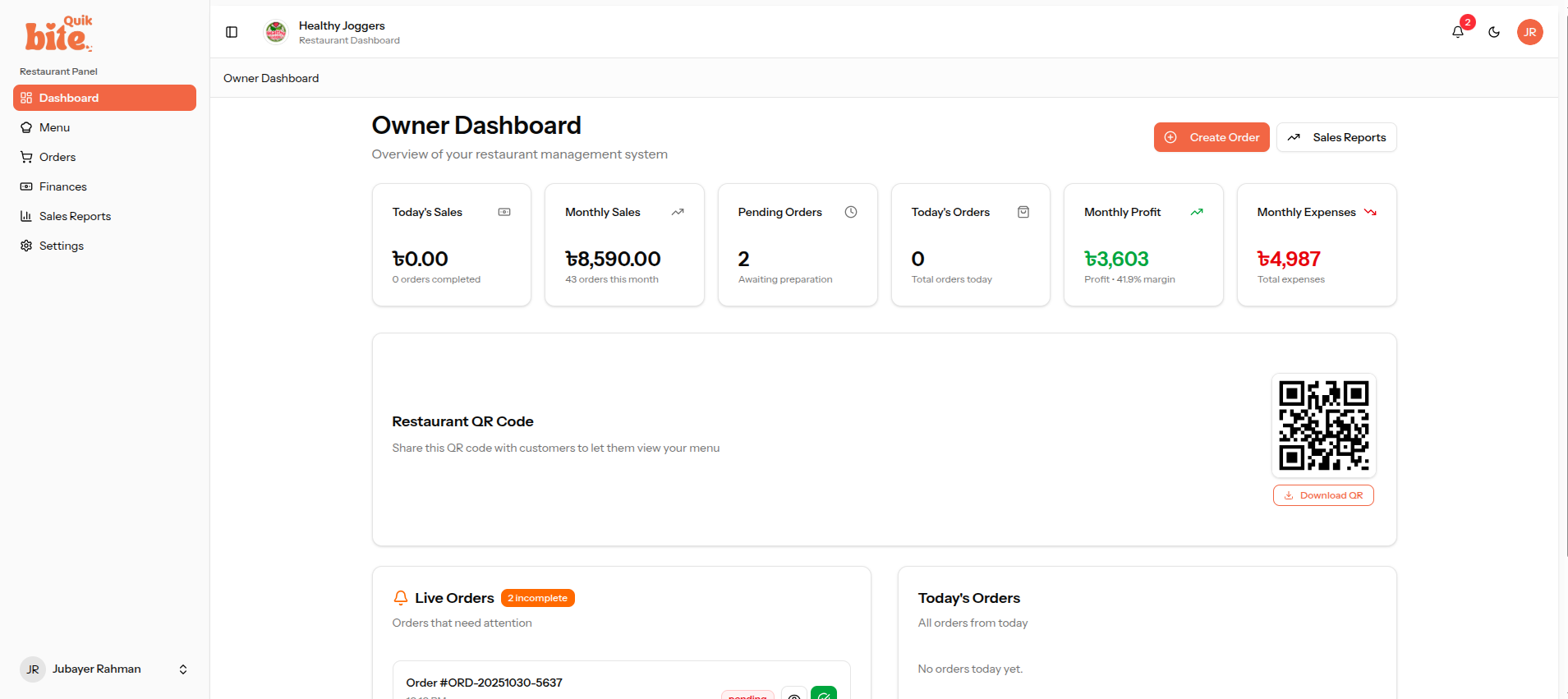This screenshot has width=1568, height=699.
Task: Toggle the sidebar collapse icon
Action: (x=232, y=32)
